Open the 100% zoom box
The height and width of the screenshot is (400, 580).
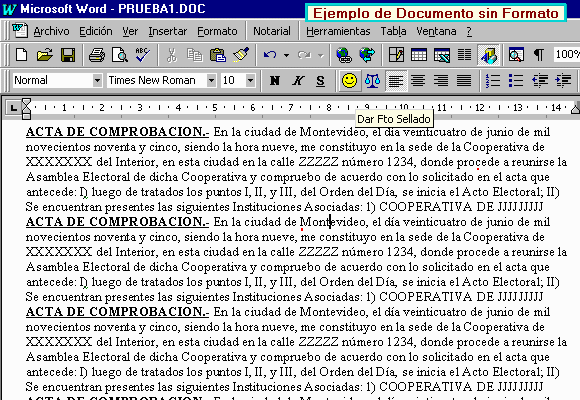pyautogui.click(x=567, y=54)
